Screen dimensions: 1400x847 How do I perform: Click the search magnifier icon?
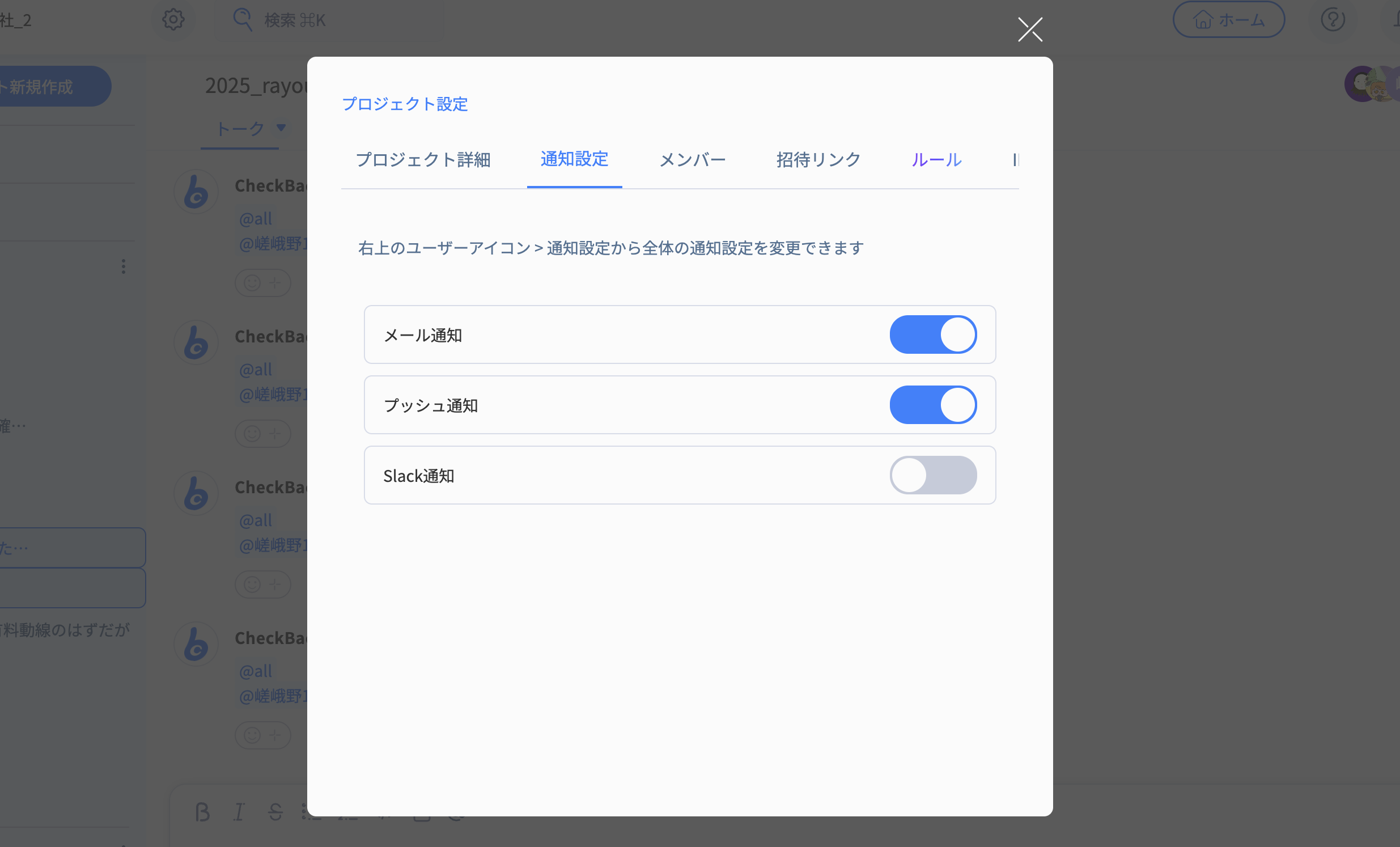coord(243,20)
